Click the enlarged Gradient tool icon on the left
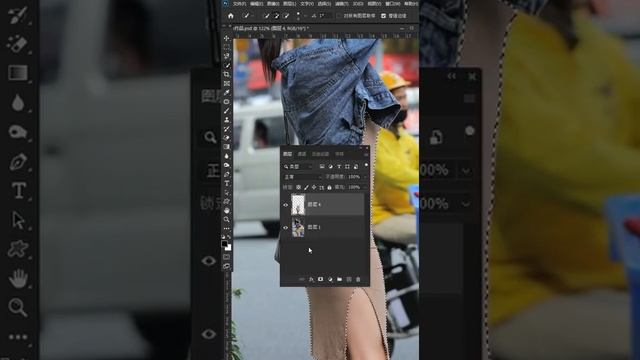 click(x=18, y=73)
